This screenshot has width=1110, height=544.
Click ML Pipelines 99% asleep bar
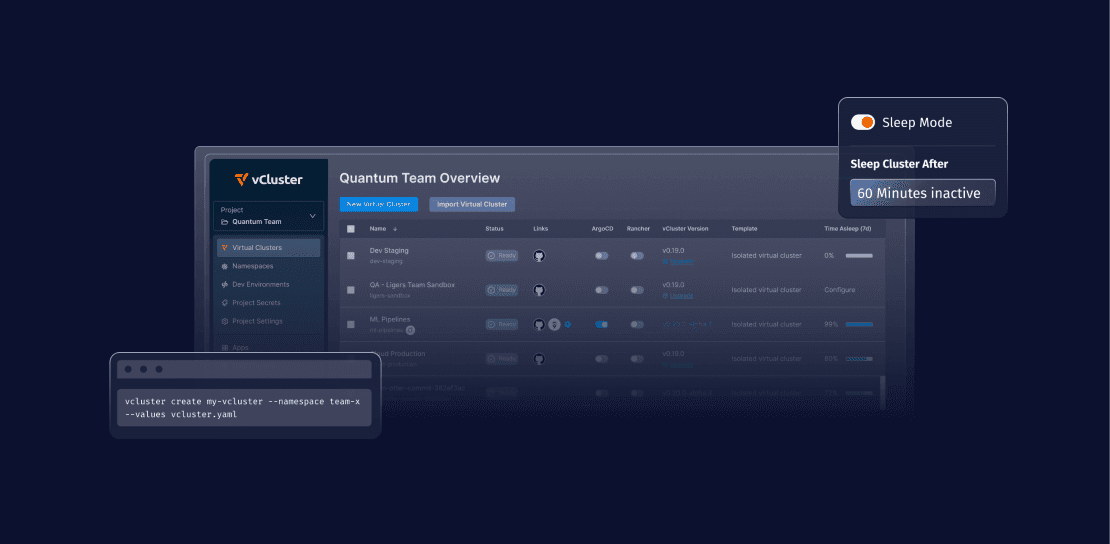point(859,324)
